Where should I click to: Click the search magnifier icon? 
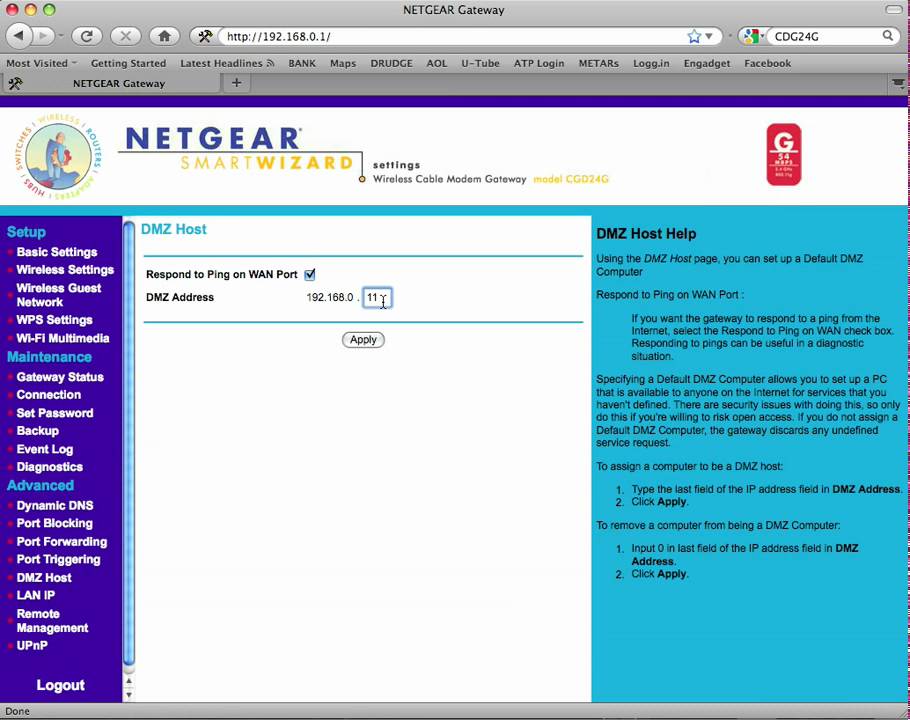click(888, 36)
